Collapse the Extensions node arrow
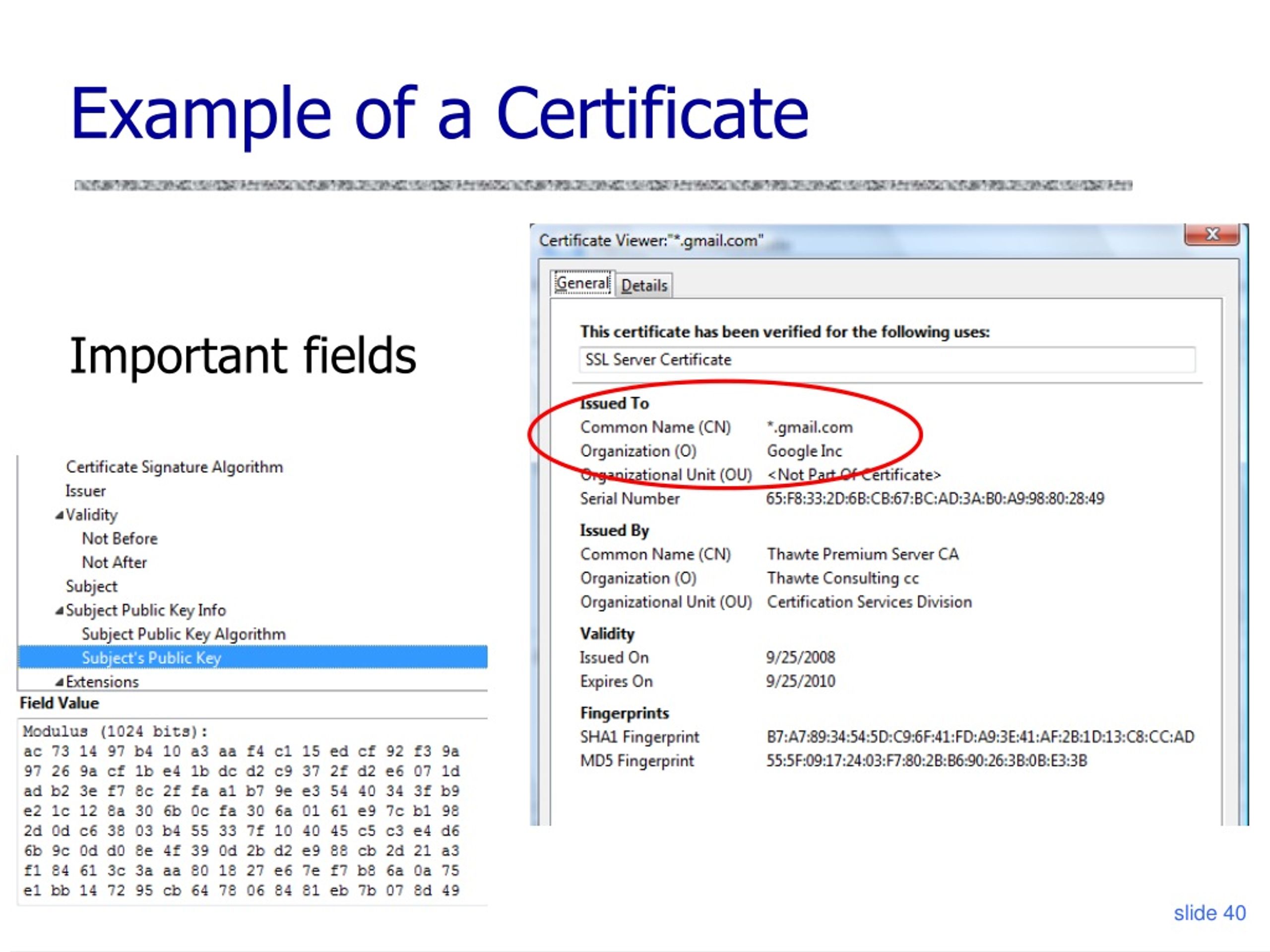This screenshot has height=952, width=1270. [x=59, y=682]
